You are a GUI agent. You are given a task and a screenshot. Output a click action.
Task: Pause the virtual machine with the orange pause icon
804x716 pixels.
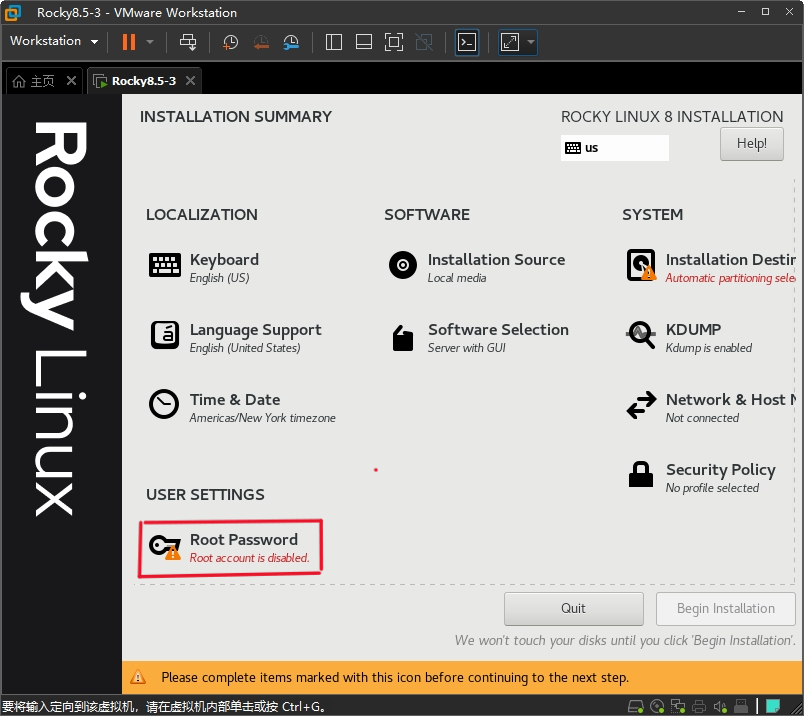coord(129,42)
